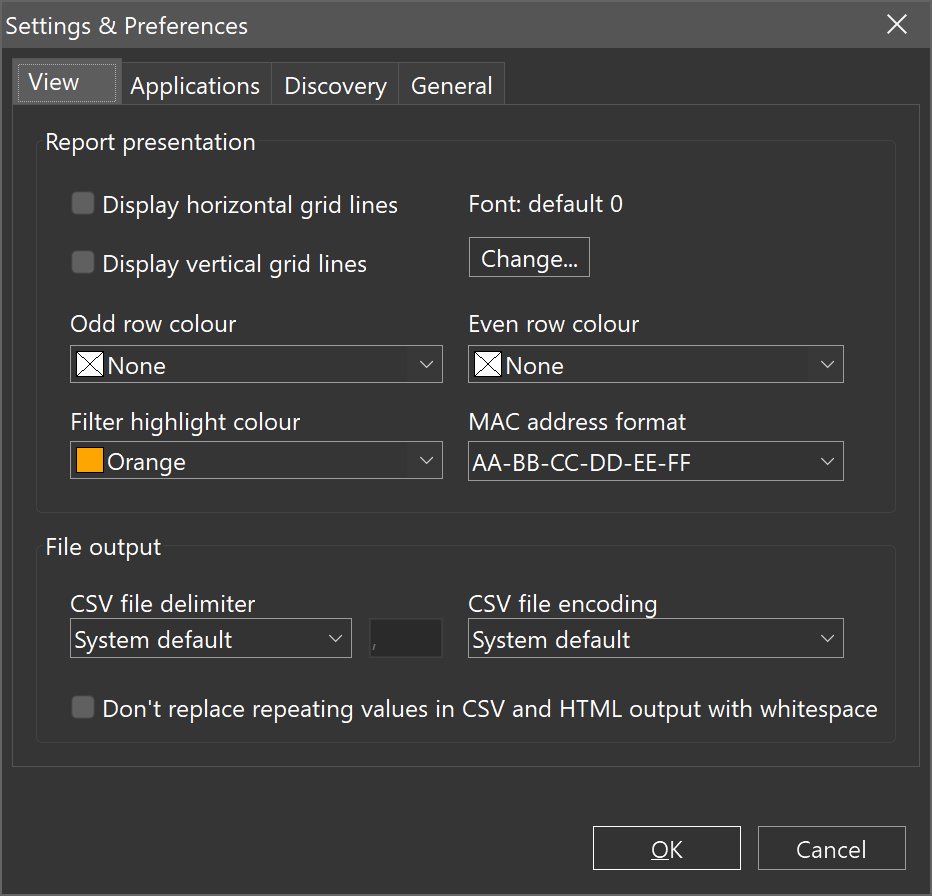Click the Change... font button

529,258
